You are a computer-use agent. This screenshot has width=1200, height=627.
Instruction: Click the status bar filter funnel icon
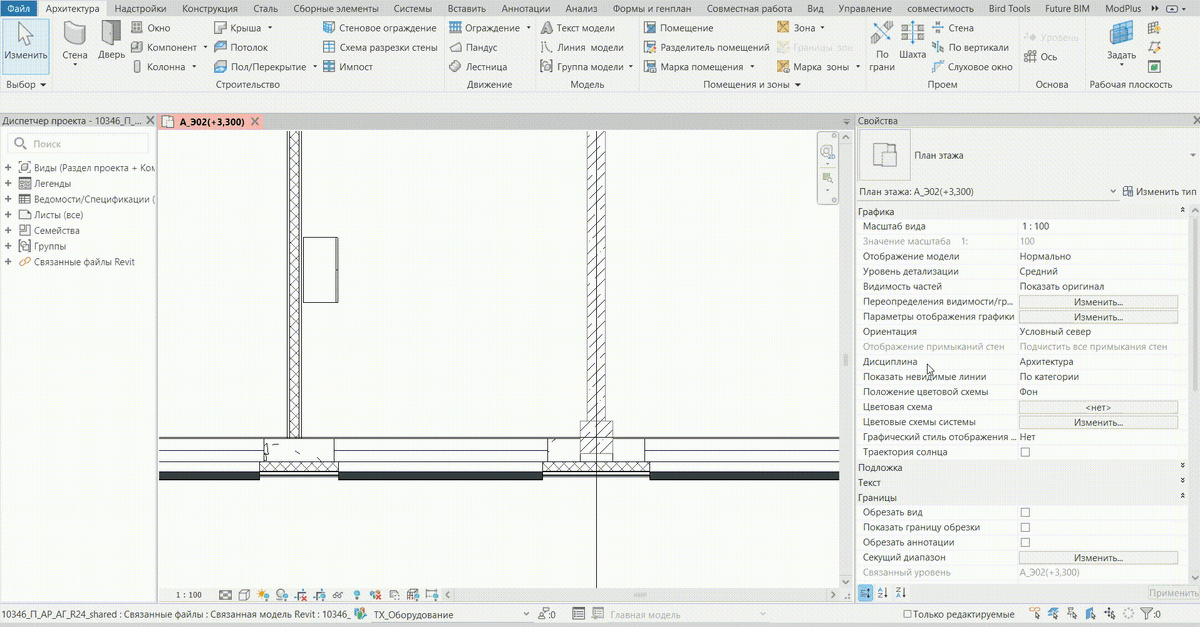(1147, 614)
